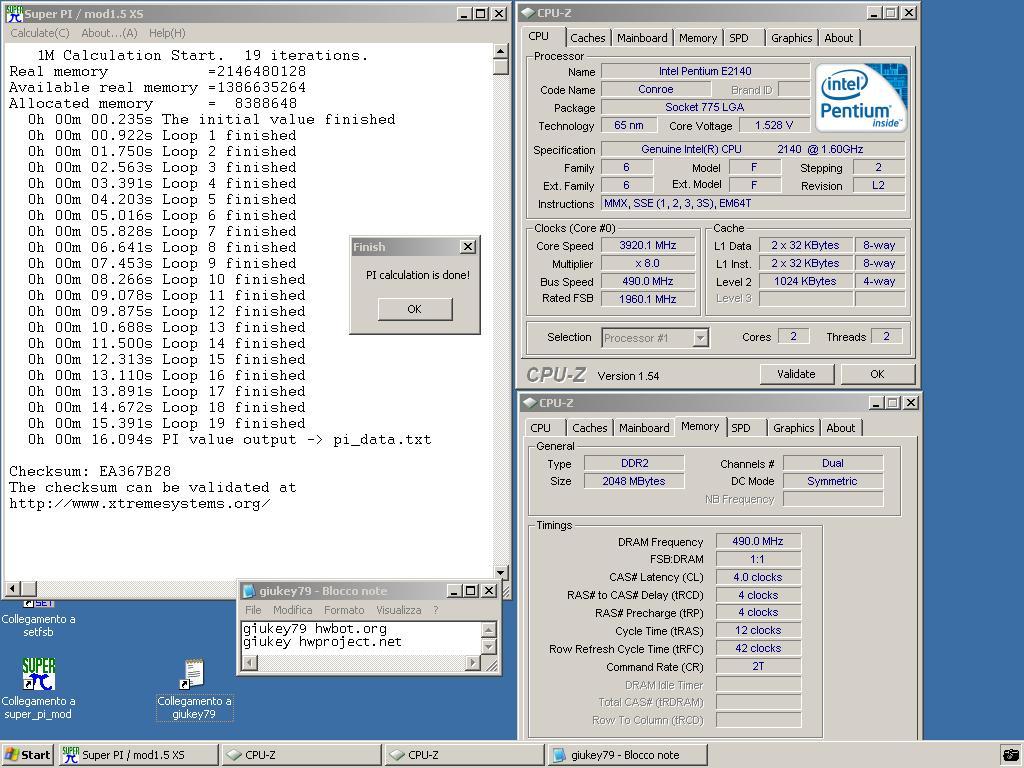
Task: Open the super_pi_mod desktop shortcut
Action: tap(39, 689)
